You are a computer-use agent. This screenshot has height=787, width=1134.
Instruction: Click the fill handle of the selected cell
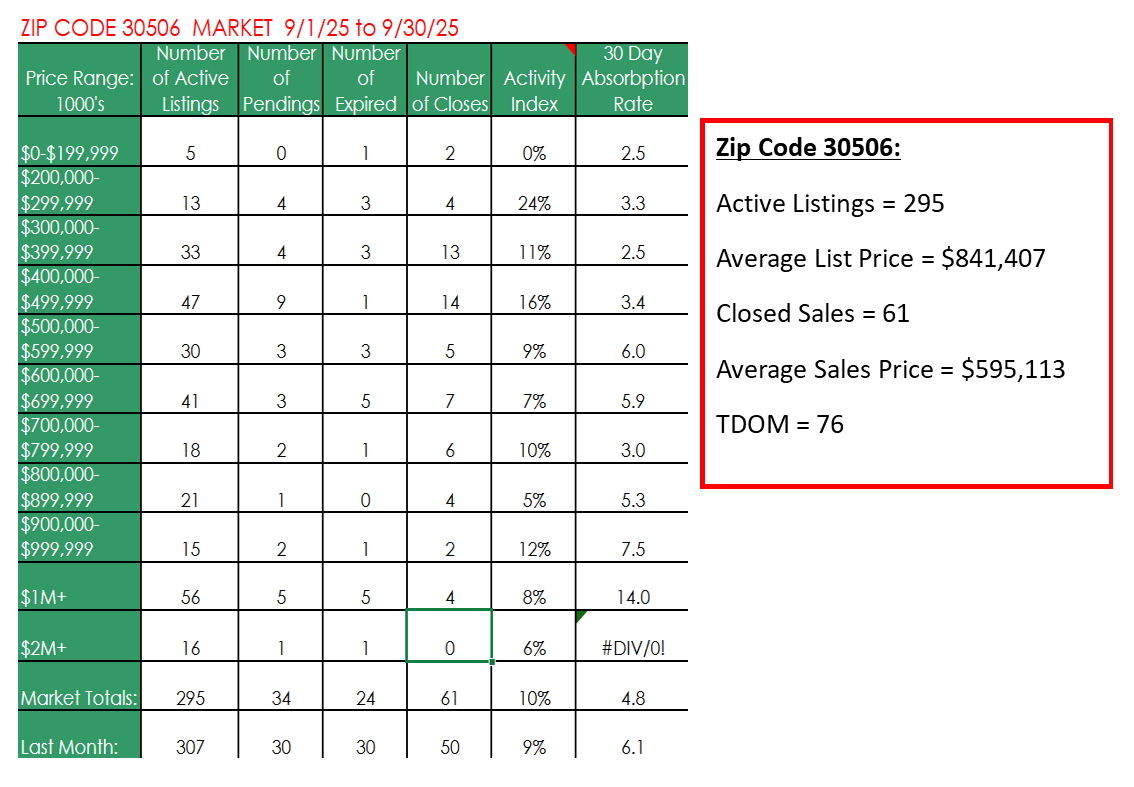point(492,661)
